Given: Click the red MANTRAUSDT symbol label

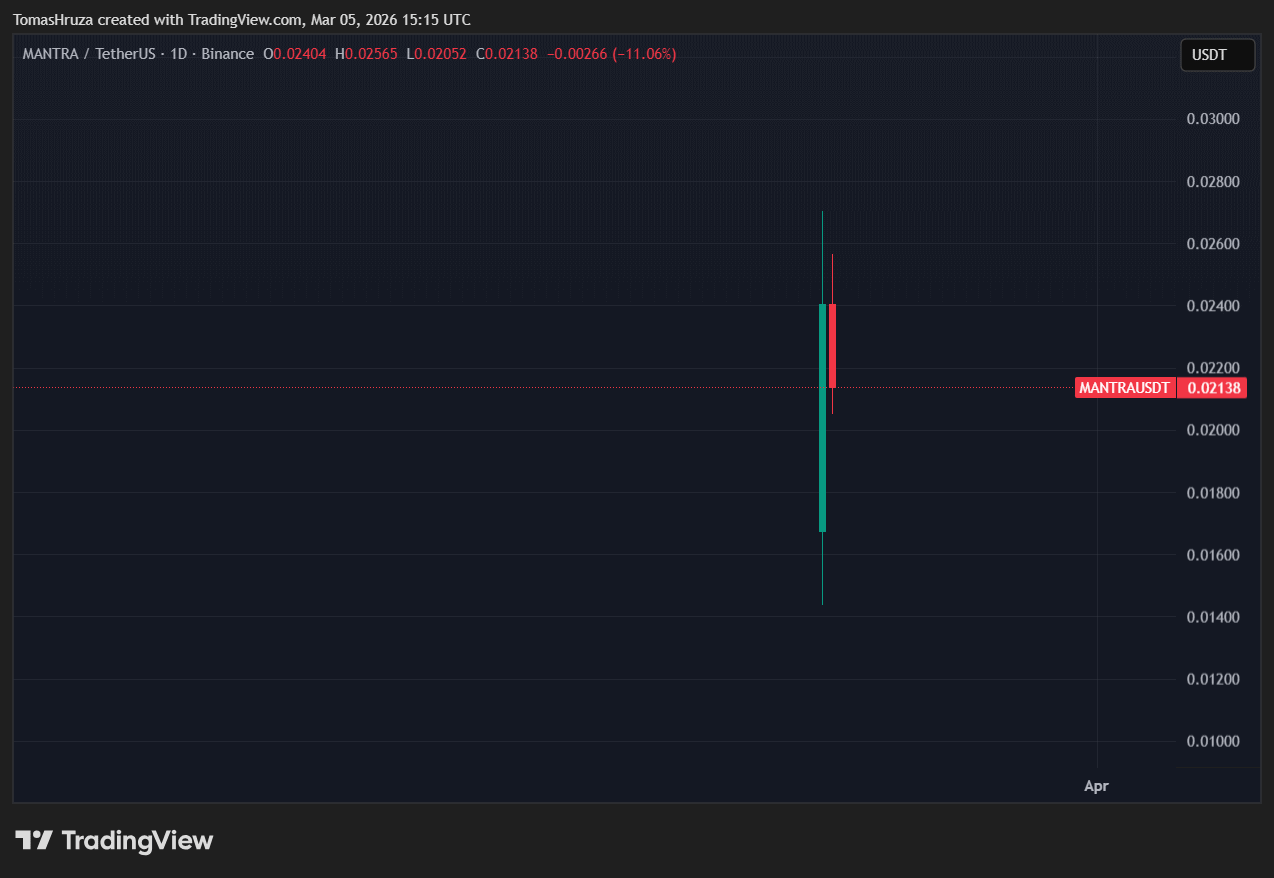Looking at the screenshot, I should [1124, 388].
